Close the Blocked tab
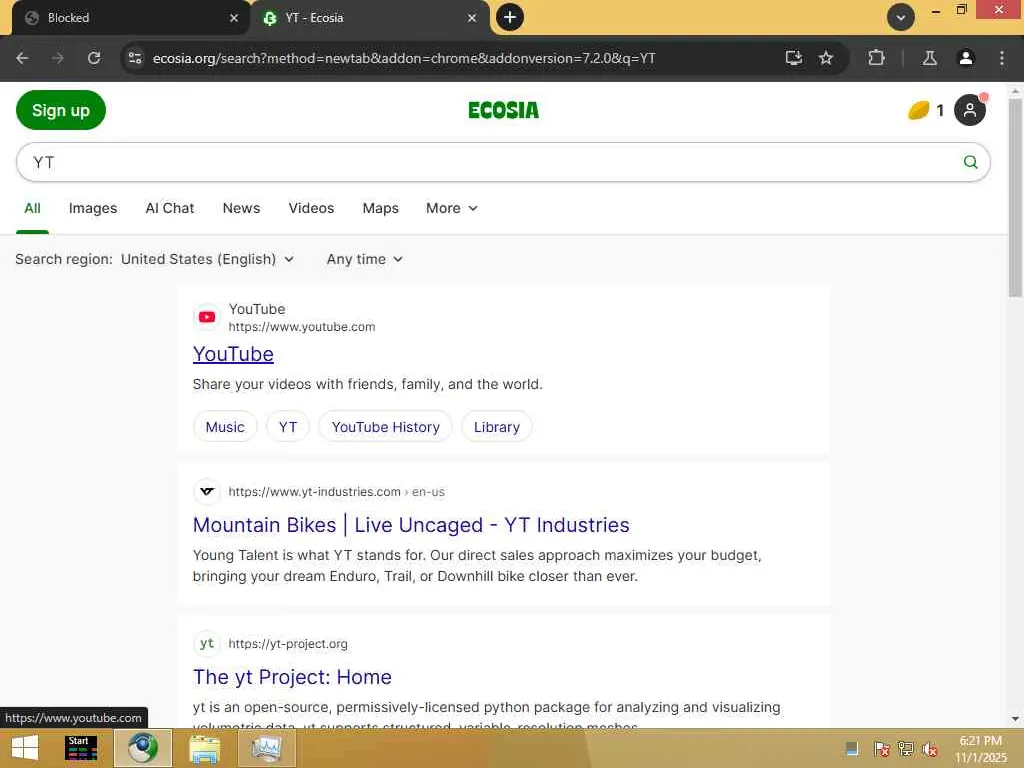This screenshot has height=768, width=1024. point(234,18)
